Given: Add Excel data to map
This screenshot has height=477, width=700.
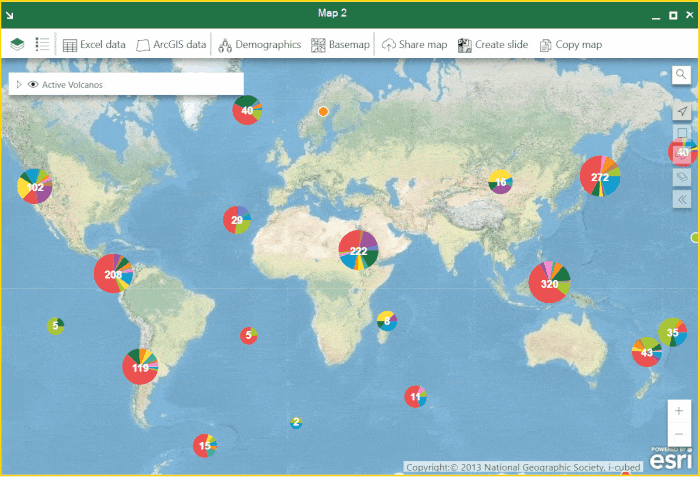Looking at the screenshot, I should tap(94, 45).
